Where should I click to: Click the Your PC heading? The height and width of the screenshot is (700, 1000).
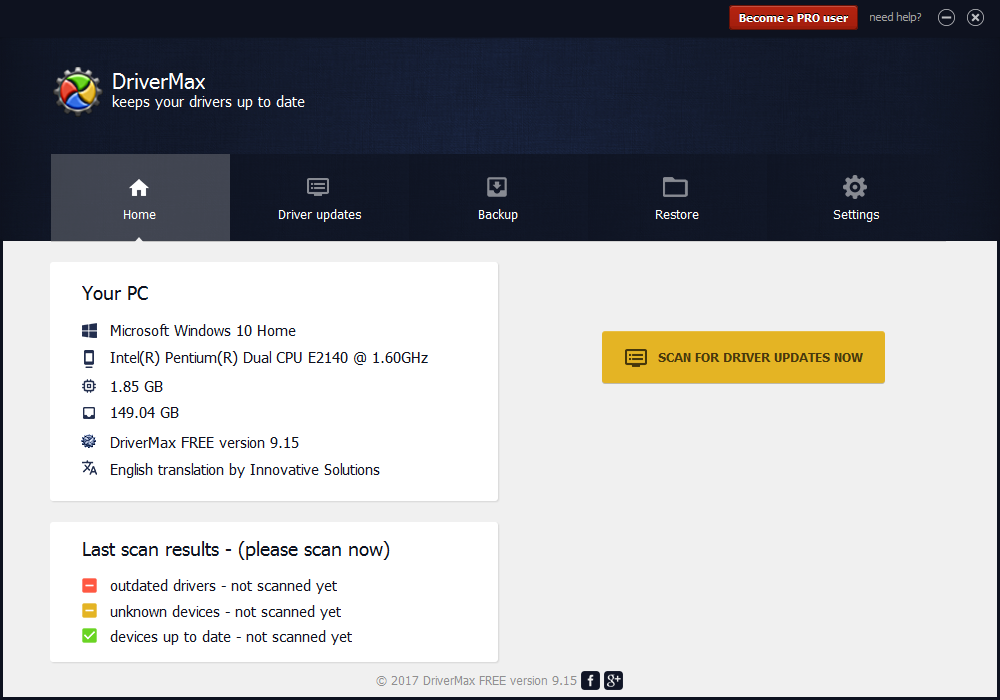coord(115,293)
